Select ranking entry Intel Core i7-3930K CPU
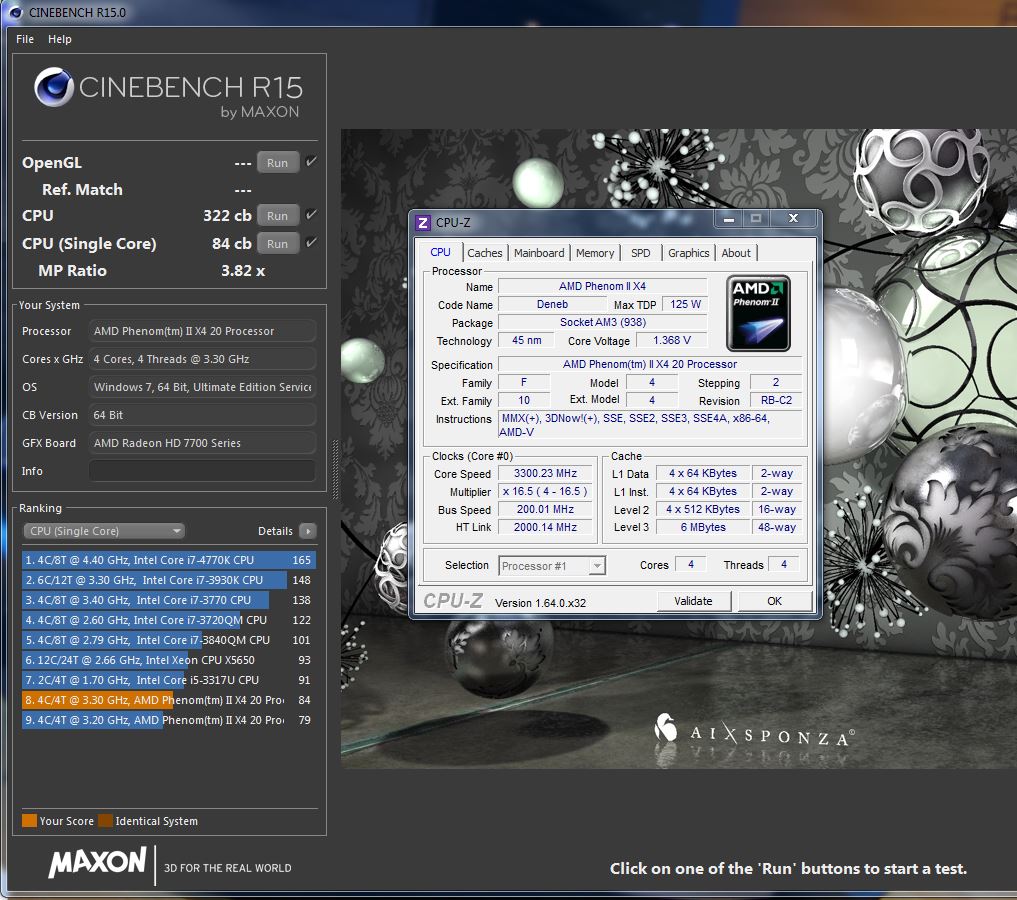 click(x=168, y=580)
